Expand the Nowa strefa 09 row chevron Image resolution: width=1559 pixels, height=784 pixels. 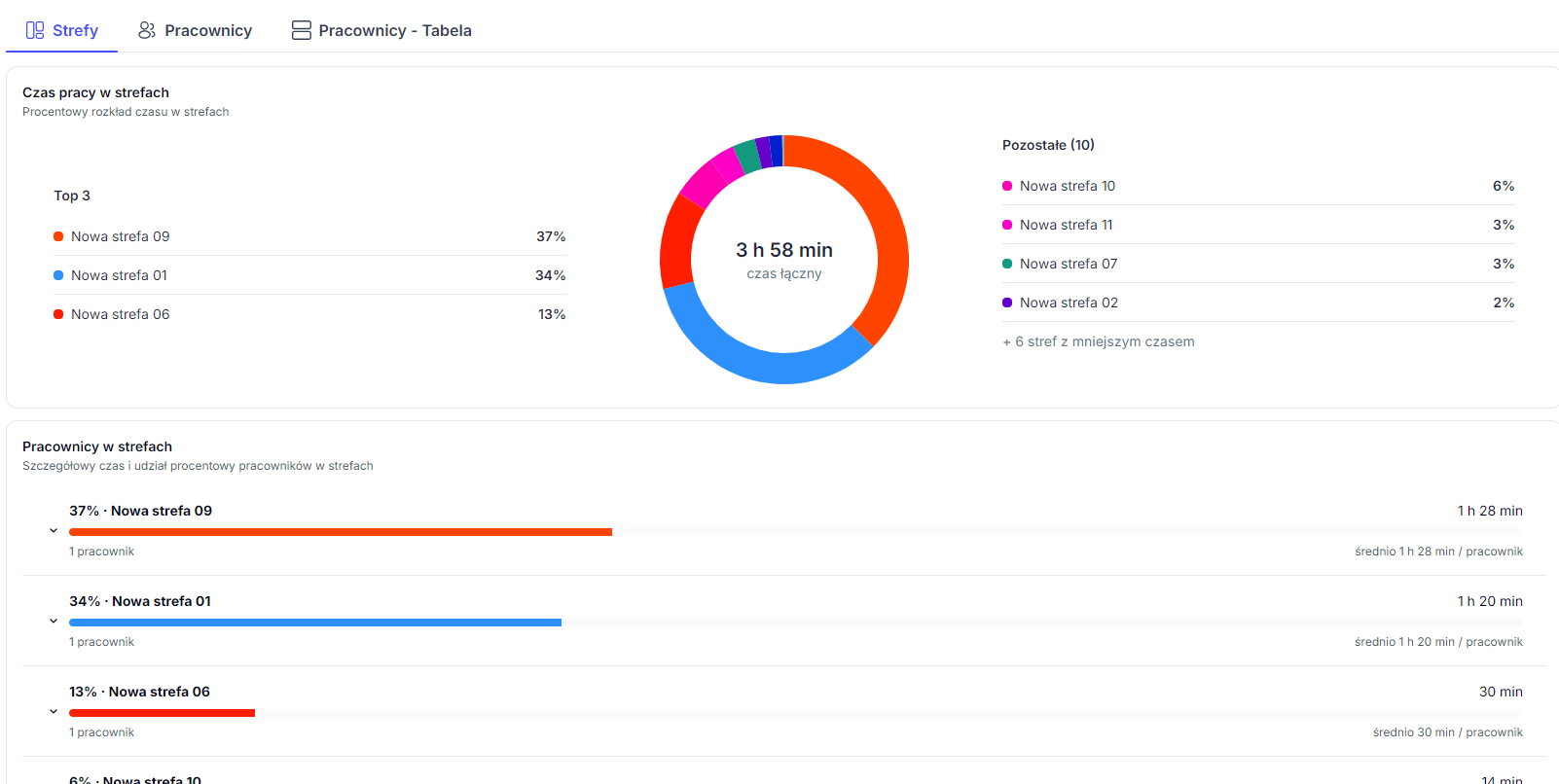tap(54, 531)
